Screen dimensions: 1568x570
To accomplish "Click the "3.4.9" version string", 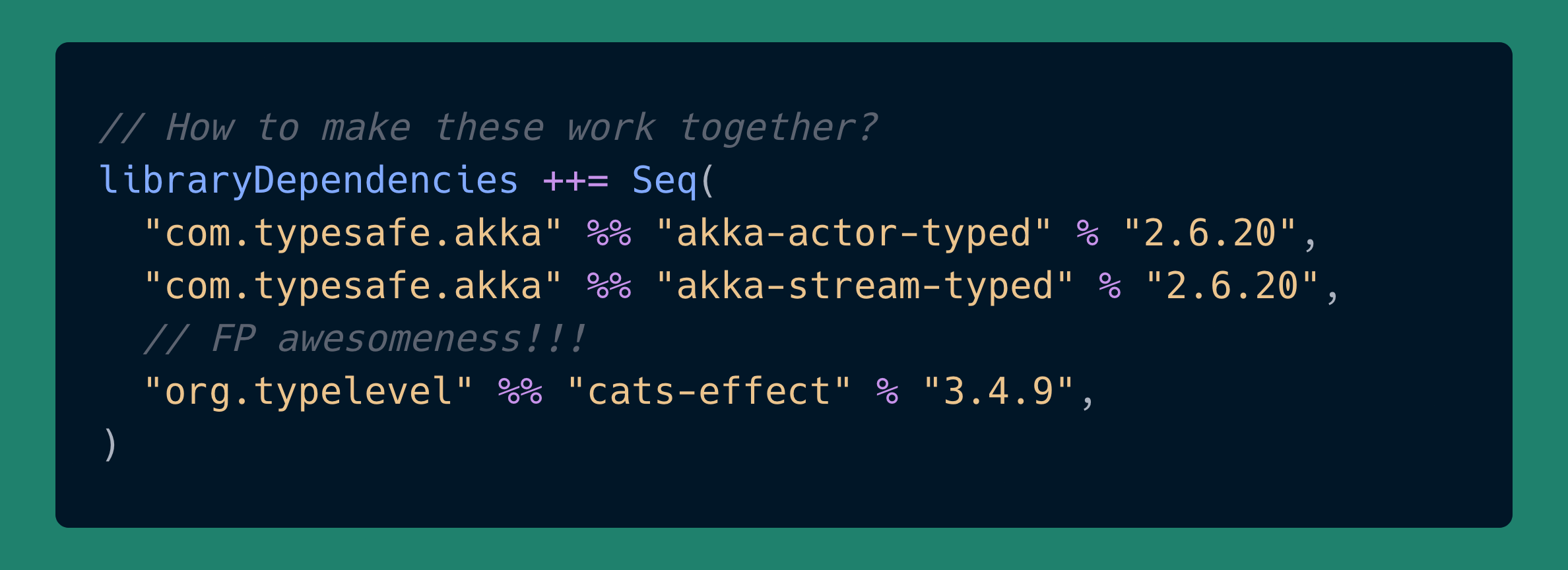I will (x=998, y=391).
